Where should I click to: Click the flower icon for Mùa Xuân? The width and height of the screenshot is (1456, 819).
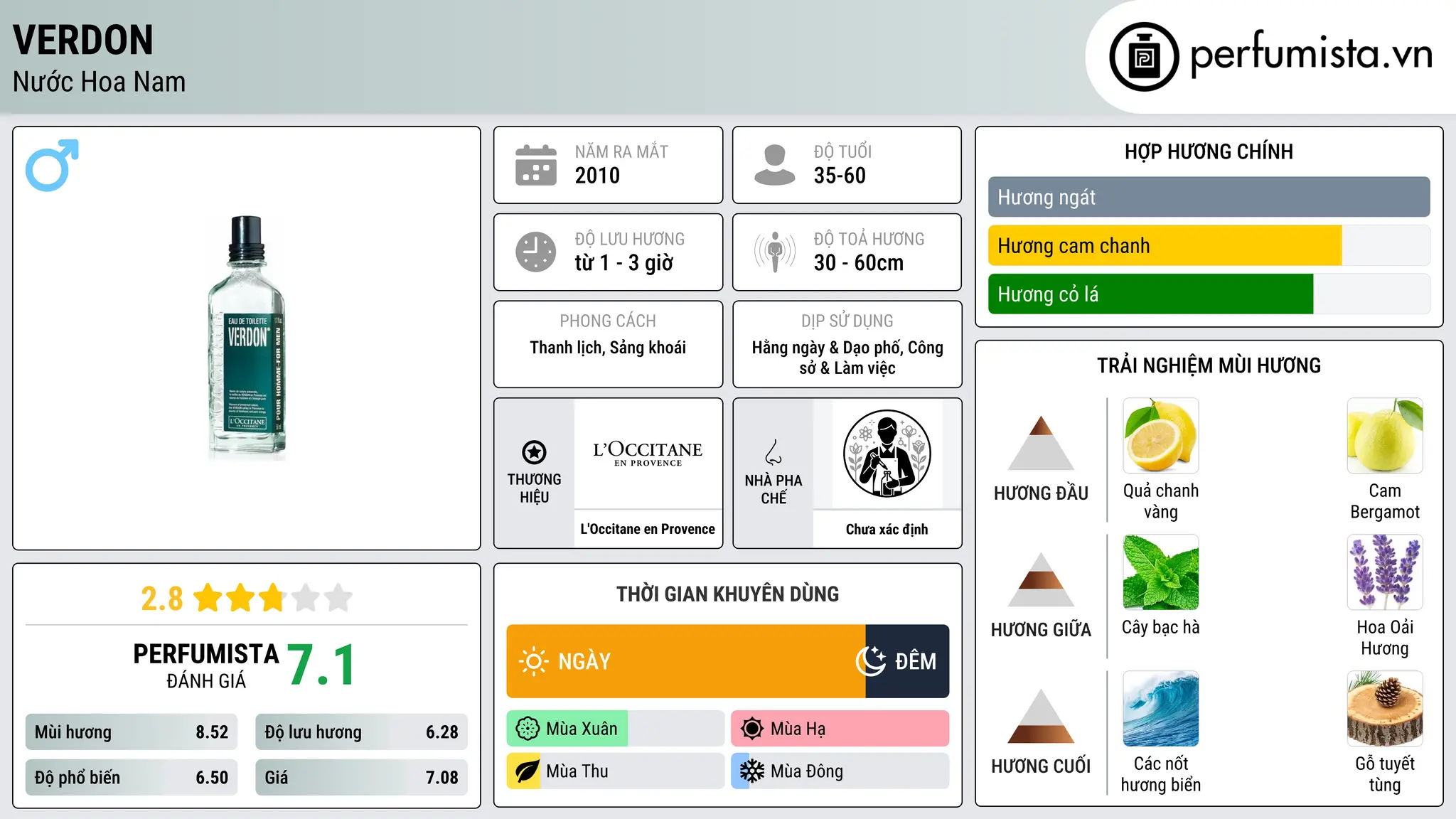[x=528, y=729]
